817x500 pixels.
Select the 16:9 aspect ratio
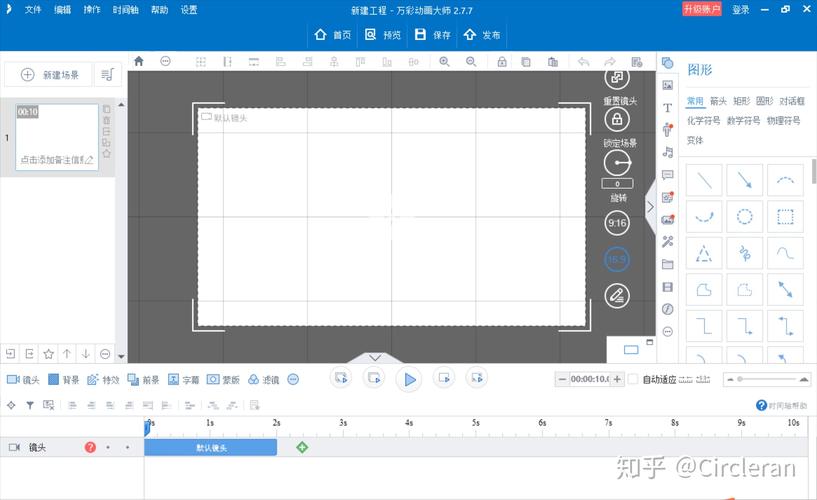617,259
